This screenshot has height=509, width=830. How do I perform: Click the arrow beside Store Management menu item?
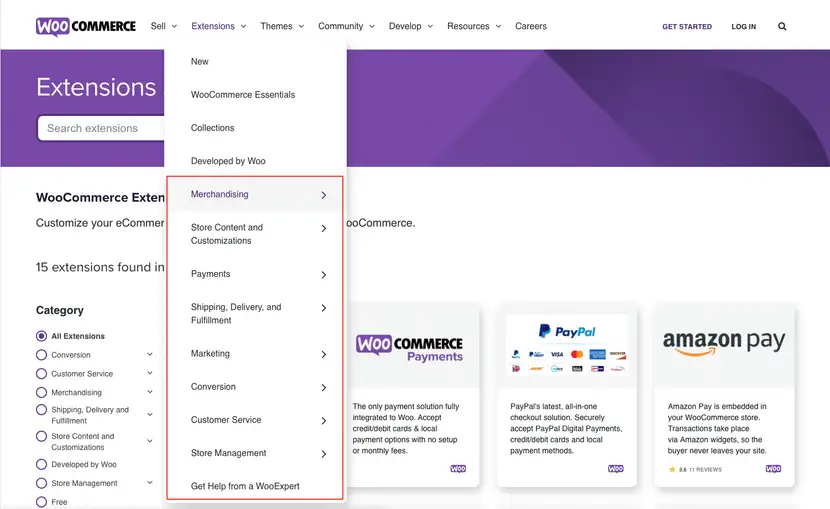point(323,454)
